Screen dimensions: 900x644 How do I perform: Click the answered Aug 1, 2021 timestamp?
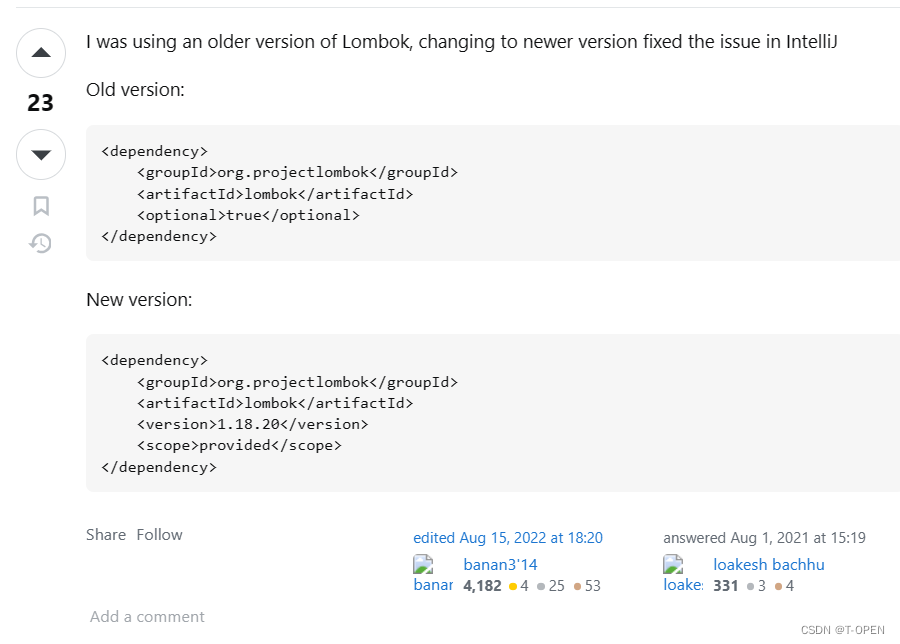pyautogui.click(x=764, y=538)
